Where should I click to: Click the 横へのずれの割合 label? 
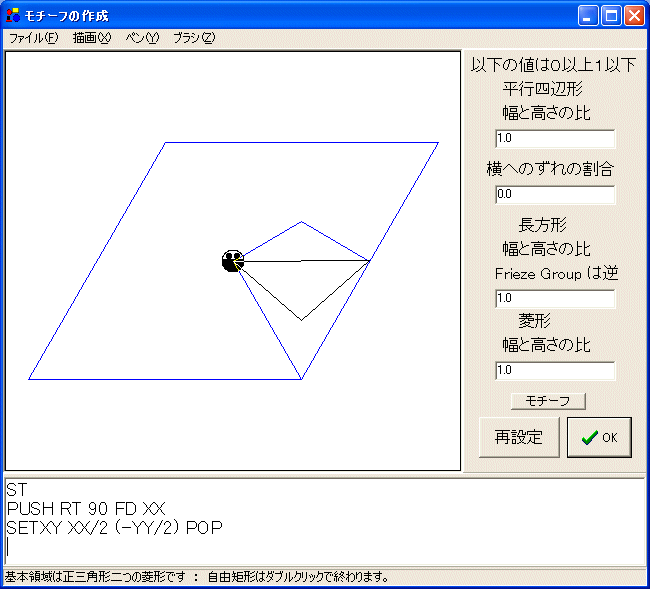(x=550, y=169)
